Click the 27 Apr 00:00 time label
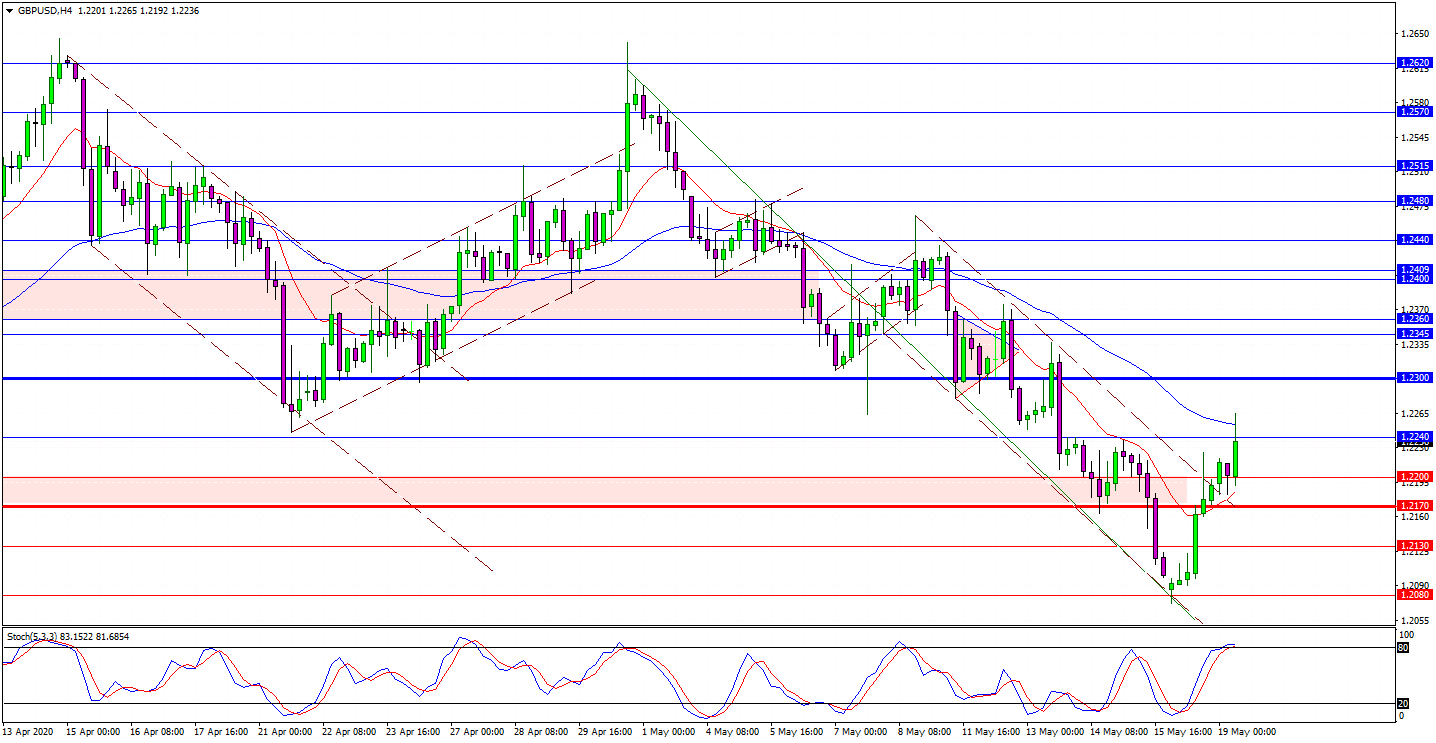Viewport: 1436px width, 743px height. click(x=477, y=732)
